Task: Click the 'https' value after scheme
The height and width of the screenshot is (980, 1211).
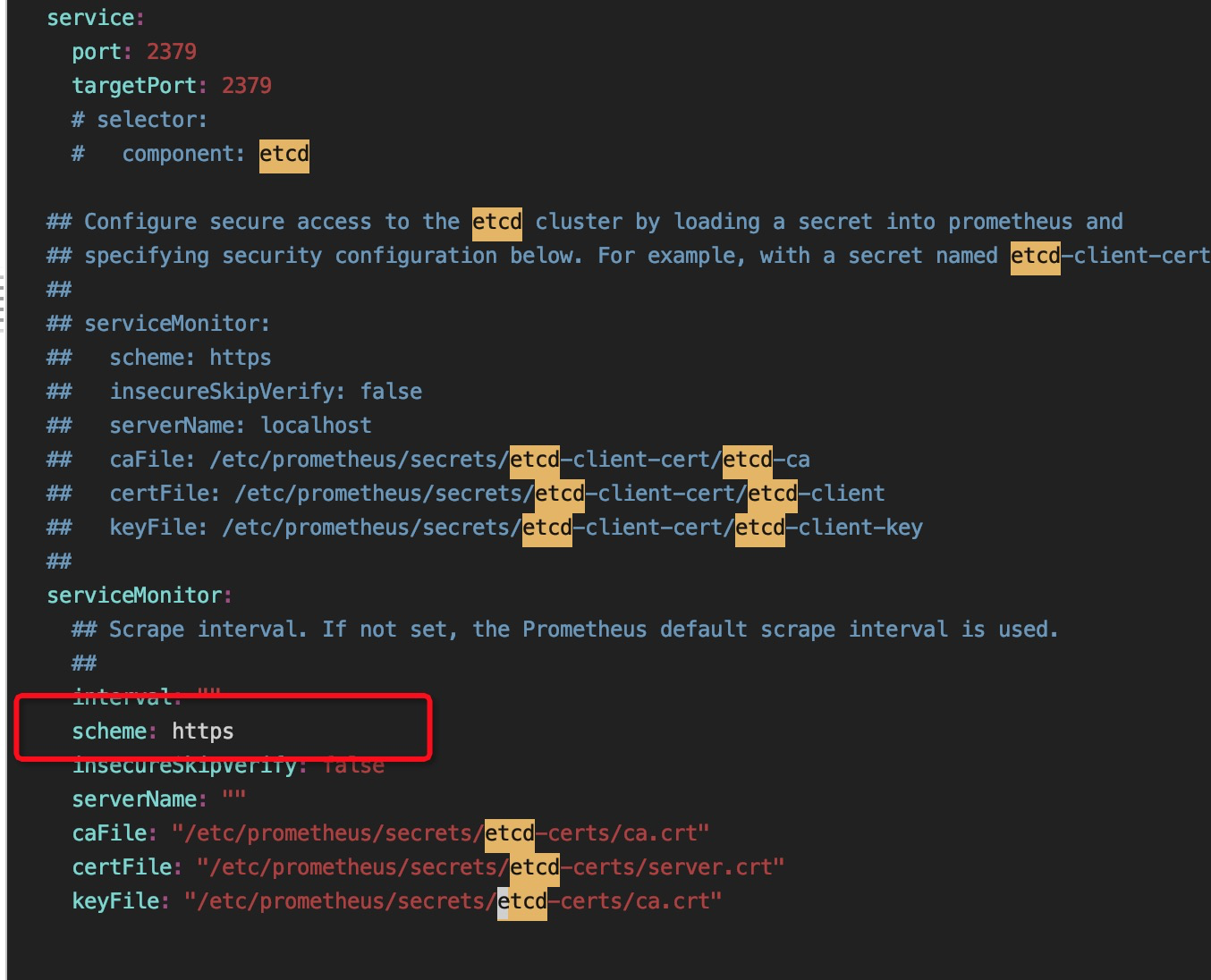Action: pos(203,731)
